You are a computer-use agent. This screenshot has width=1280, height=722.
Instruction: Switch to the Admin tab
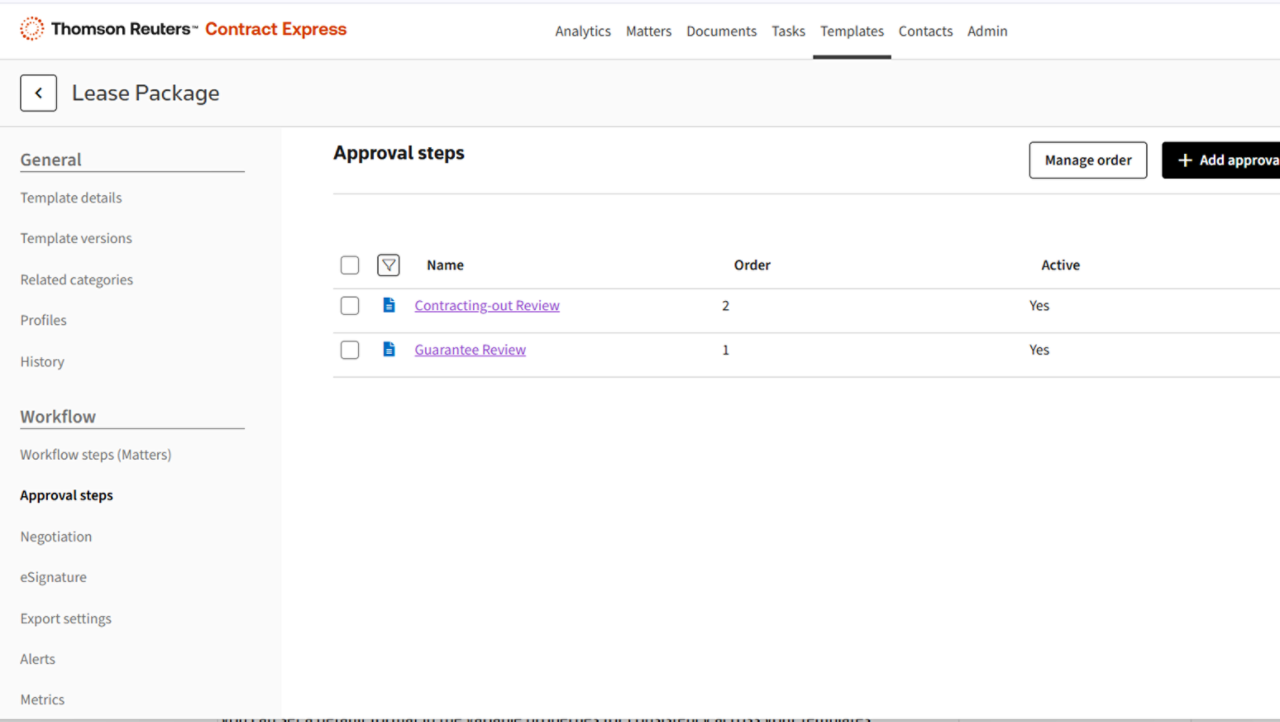coord(987,31)
